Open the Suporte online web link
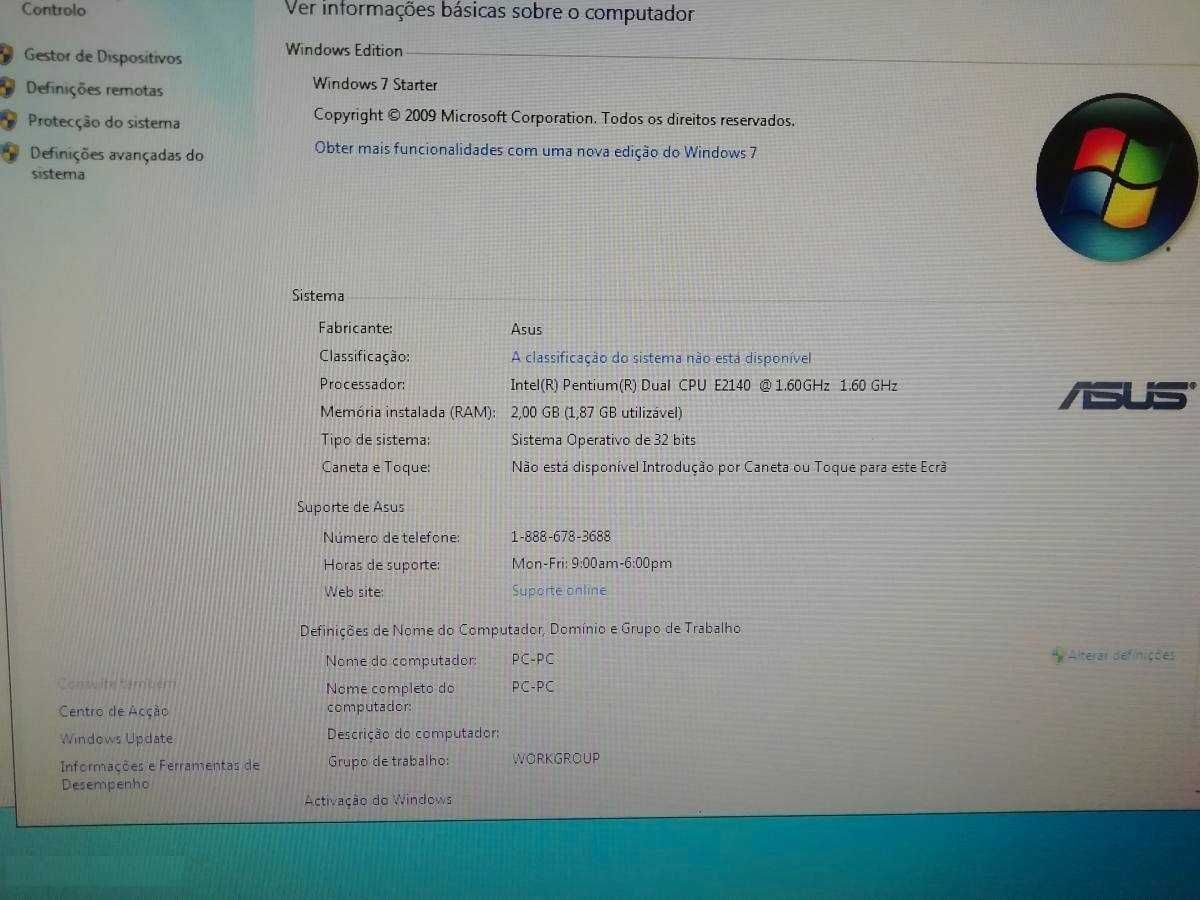This screenshot has width=1200, height=900. pos(559,590)
